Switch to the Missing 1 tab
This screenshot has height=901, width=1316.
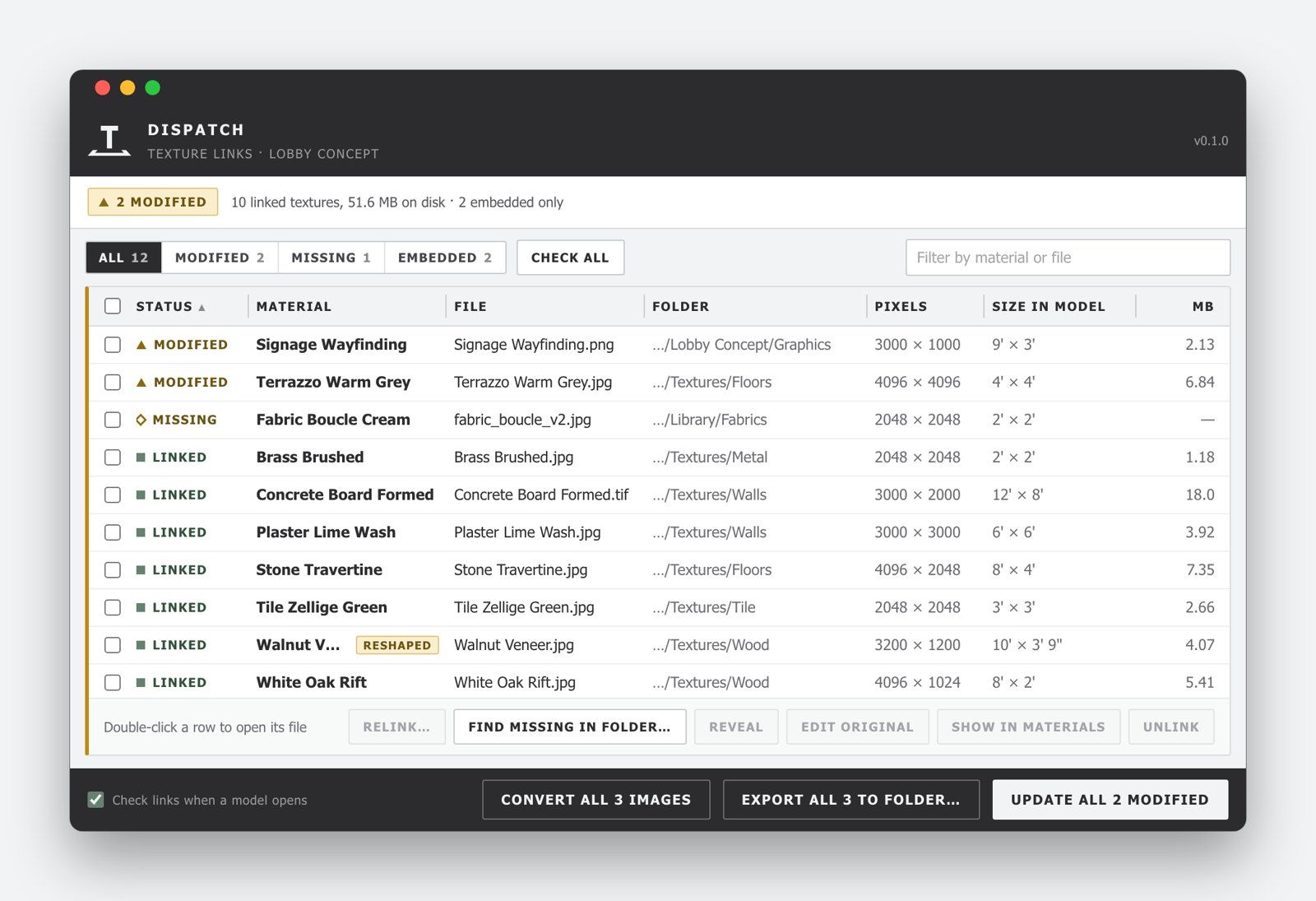click(331, 258)
